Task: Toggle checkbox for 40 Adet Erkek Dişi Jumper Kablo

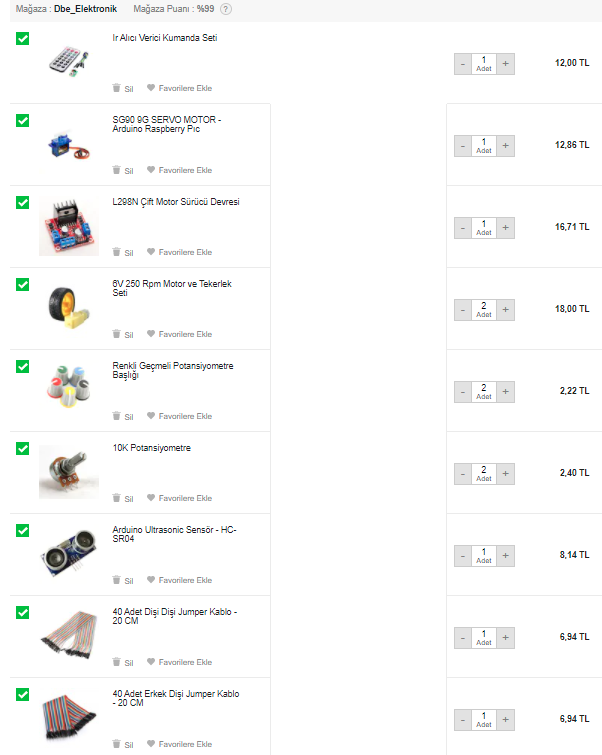Action: coord(23,694)
